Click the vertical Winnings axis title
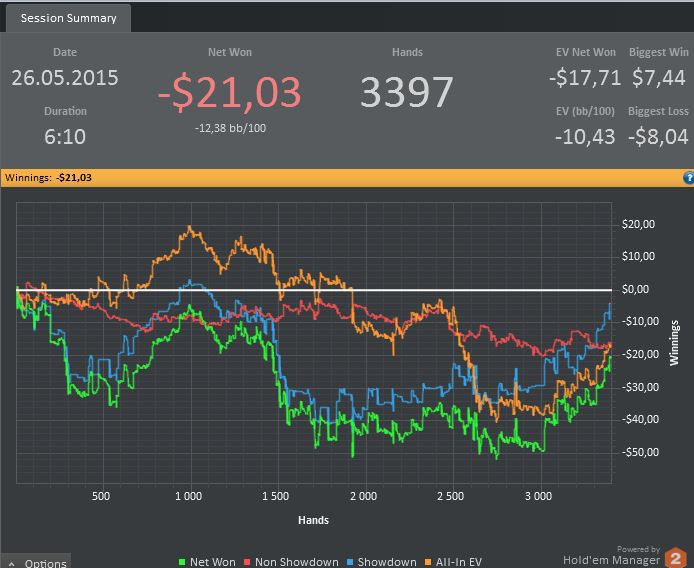The width and height of the screenshot is (694, 568). point(674,343)
